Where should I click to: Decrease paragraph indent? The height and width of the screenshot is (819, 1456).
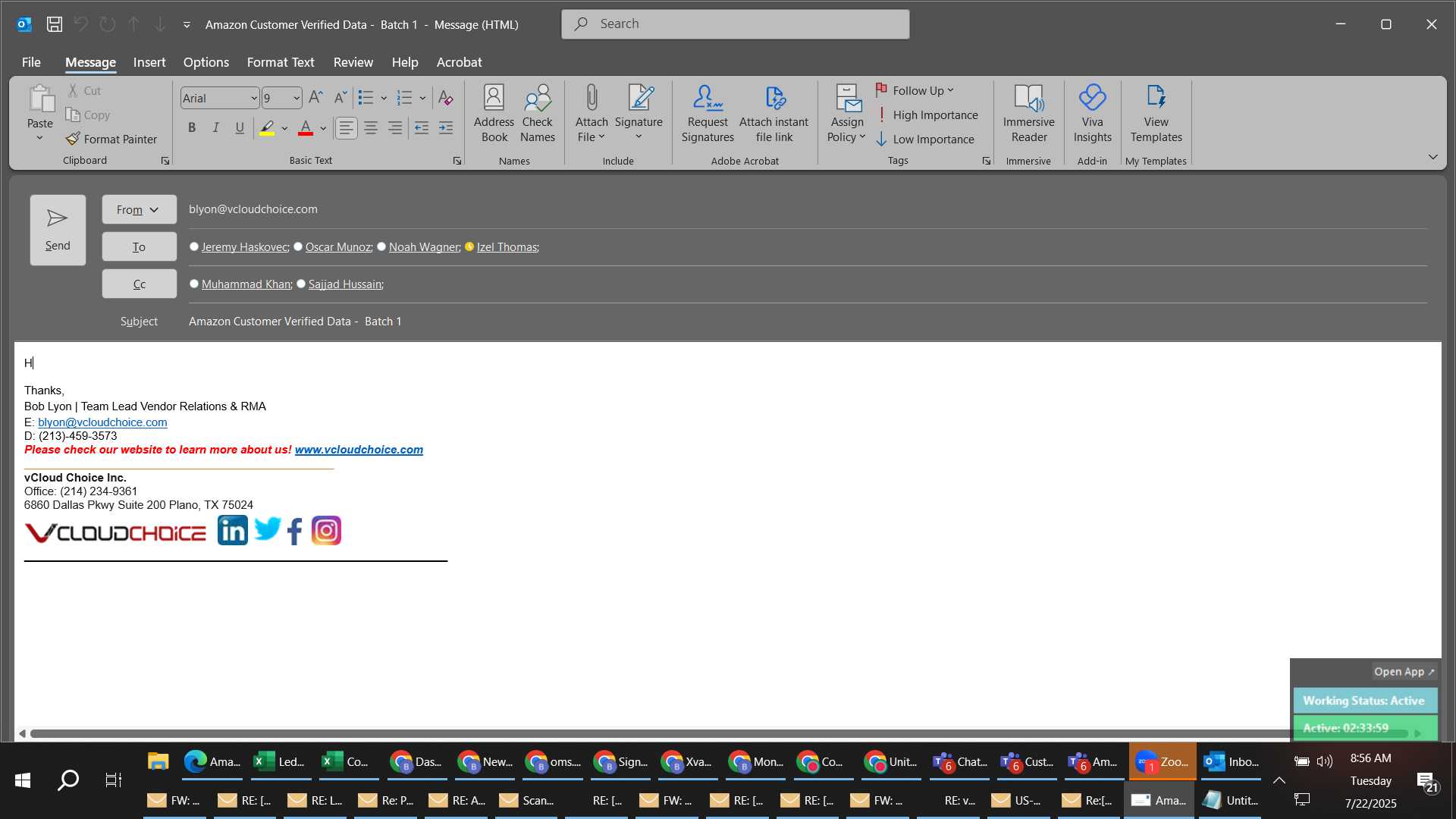422,128
